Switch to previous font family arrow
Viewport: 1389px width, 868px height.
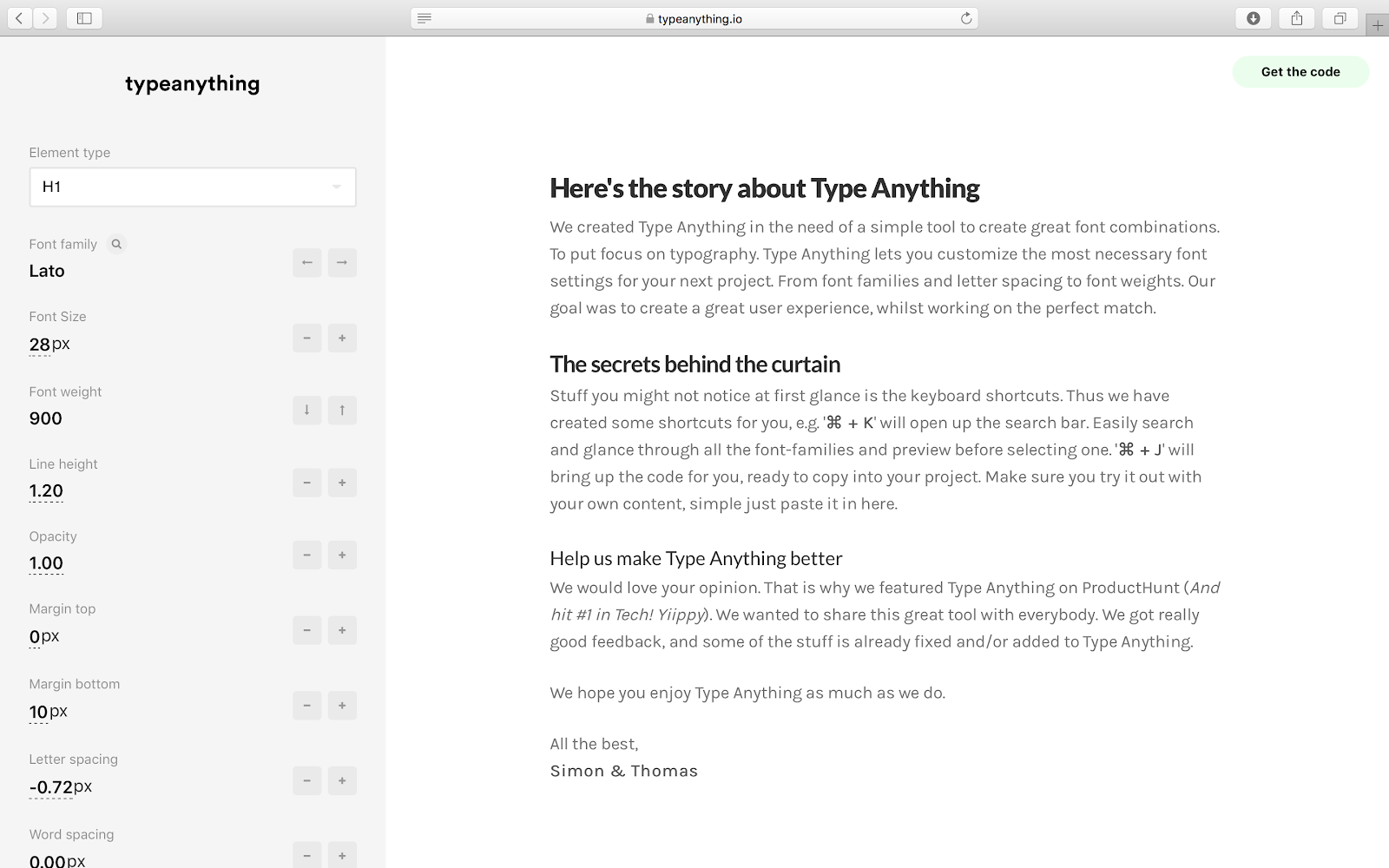point(307,262)
